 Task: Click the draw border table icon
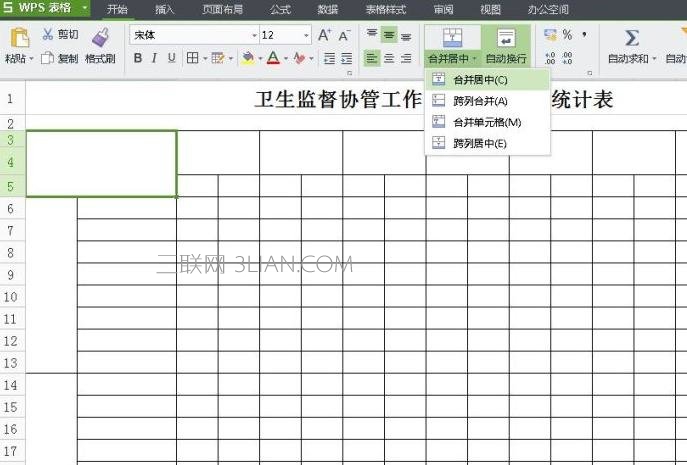point(218,58)
